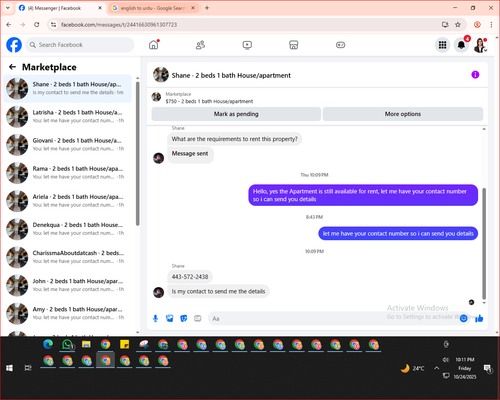Screen dimensions: 500x400
Task: Open the Notifications bell
Action: pyautogui.click(x=461, y=45)
